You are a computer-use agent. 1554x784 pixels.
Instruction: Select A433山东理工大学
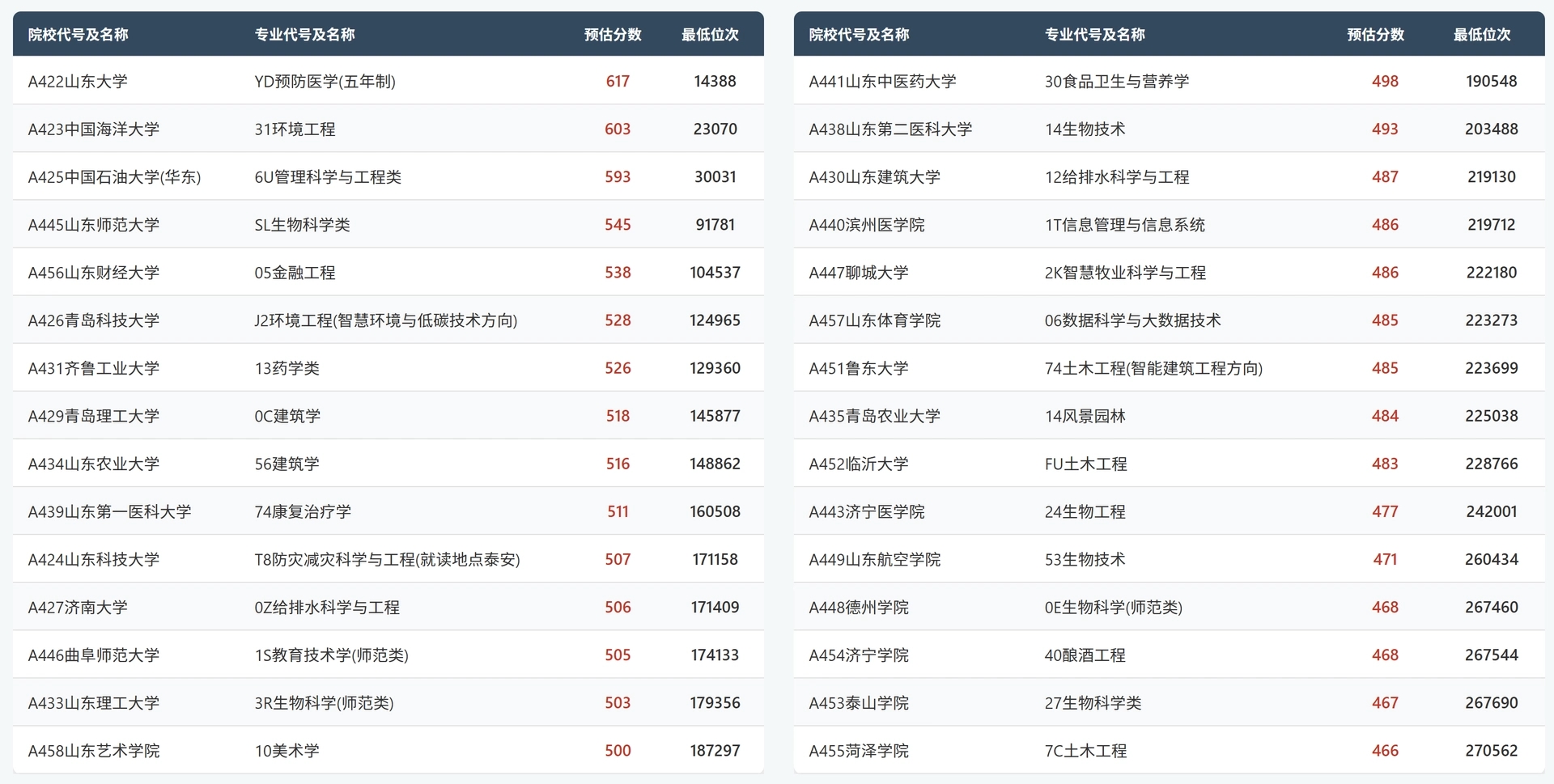pyautogui.click(x=93, y=701)
